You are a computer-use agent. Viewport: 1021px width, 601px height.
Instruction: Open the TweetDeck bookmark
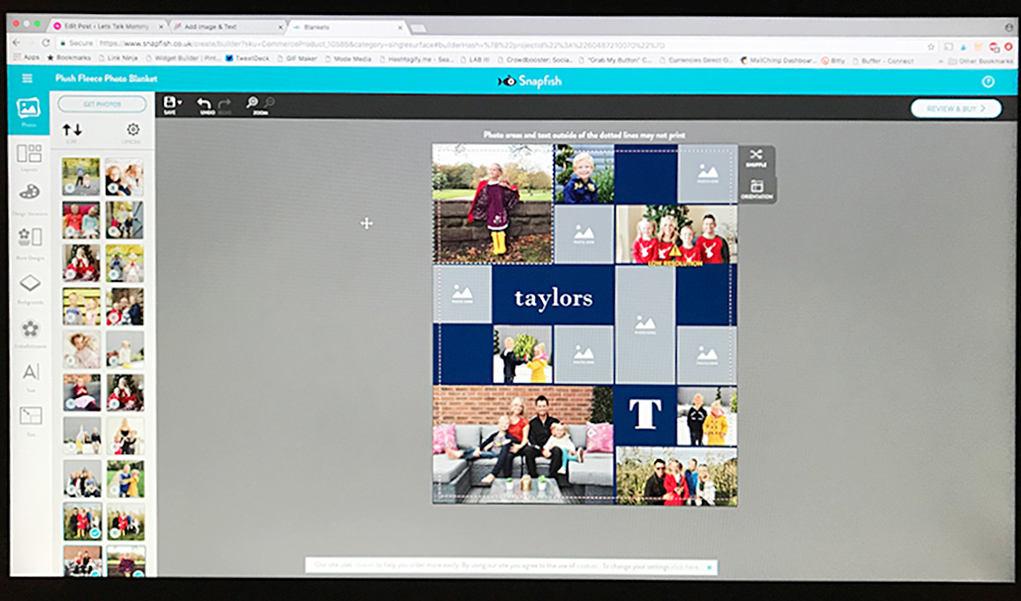[x=247, y=58]
